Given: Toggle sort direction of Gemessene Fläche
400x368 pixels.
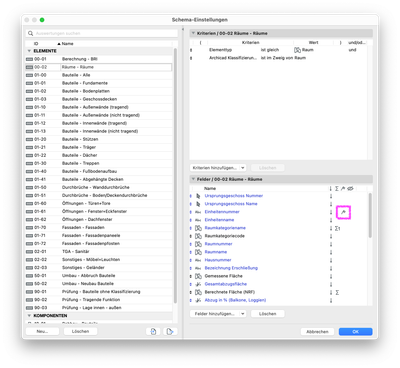Looking at the screenshot, I should 331,276.
